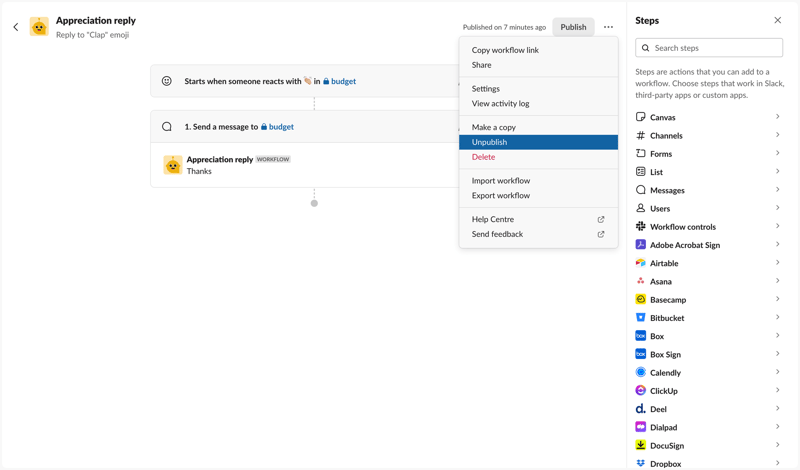Viewport: 800px width, 470px height.
Task: Click the Calendly app icon
Action: pyautogui.click(x=640, y=372)
